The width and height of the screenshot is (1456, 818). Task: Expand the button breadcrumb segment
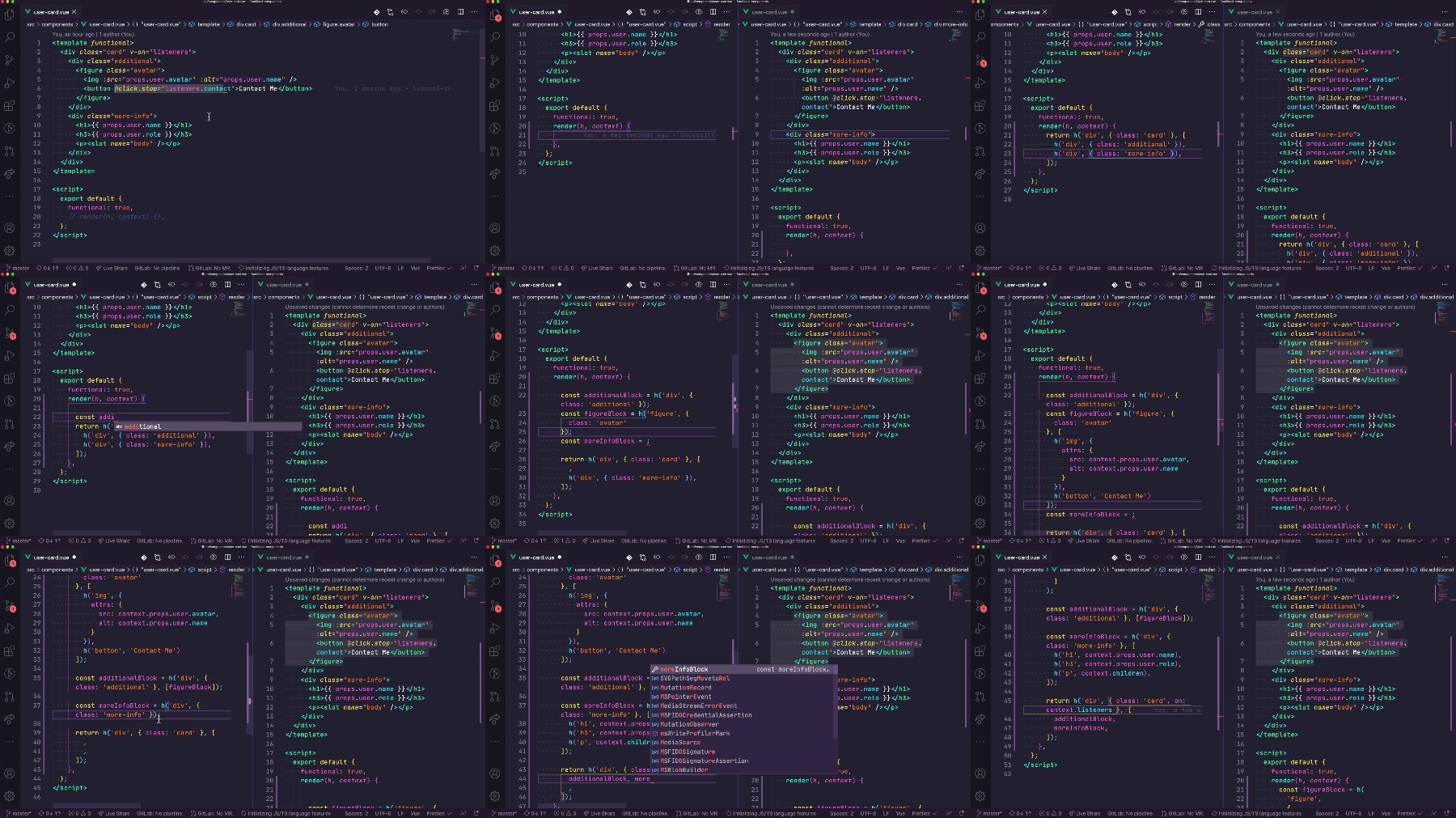[379, 24]
